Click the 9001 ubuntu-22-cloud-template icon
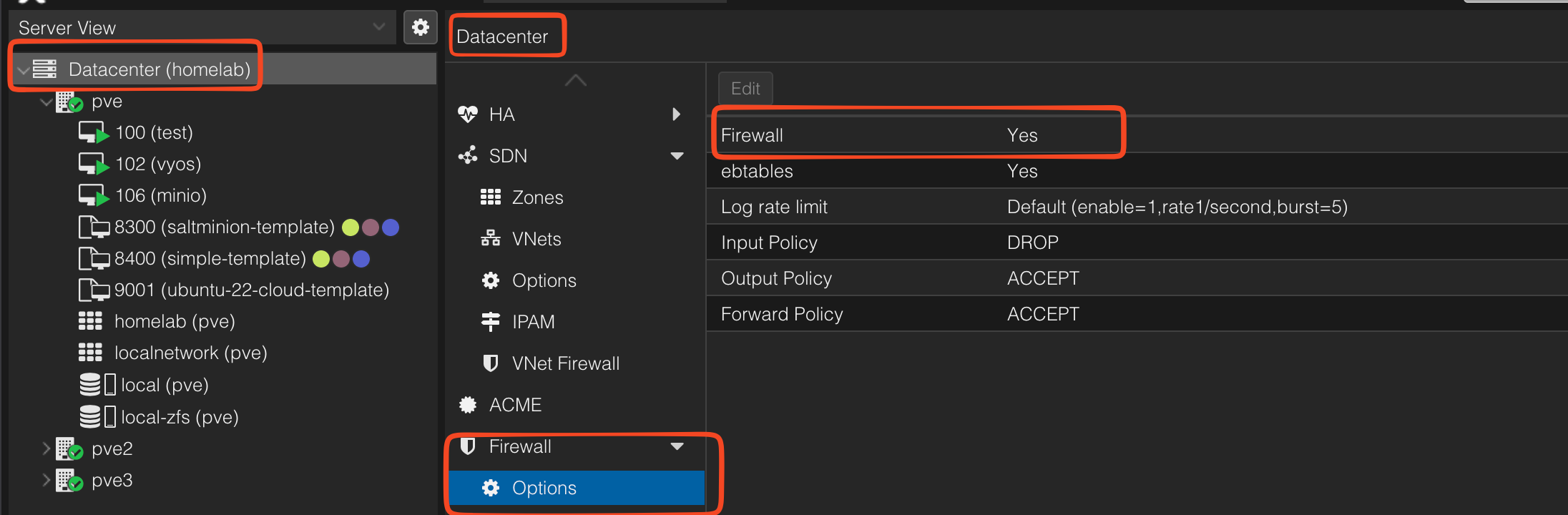 pos(94,290)
